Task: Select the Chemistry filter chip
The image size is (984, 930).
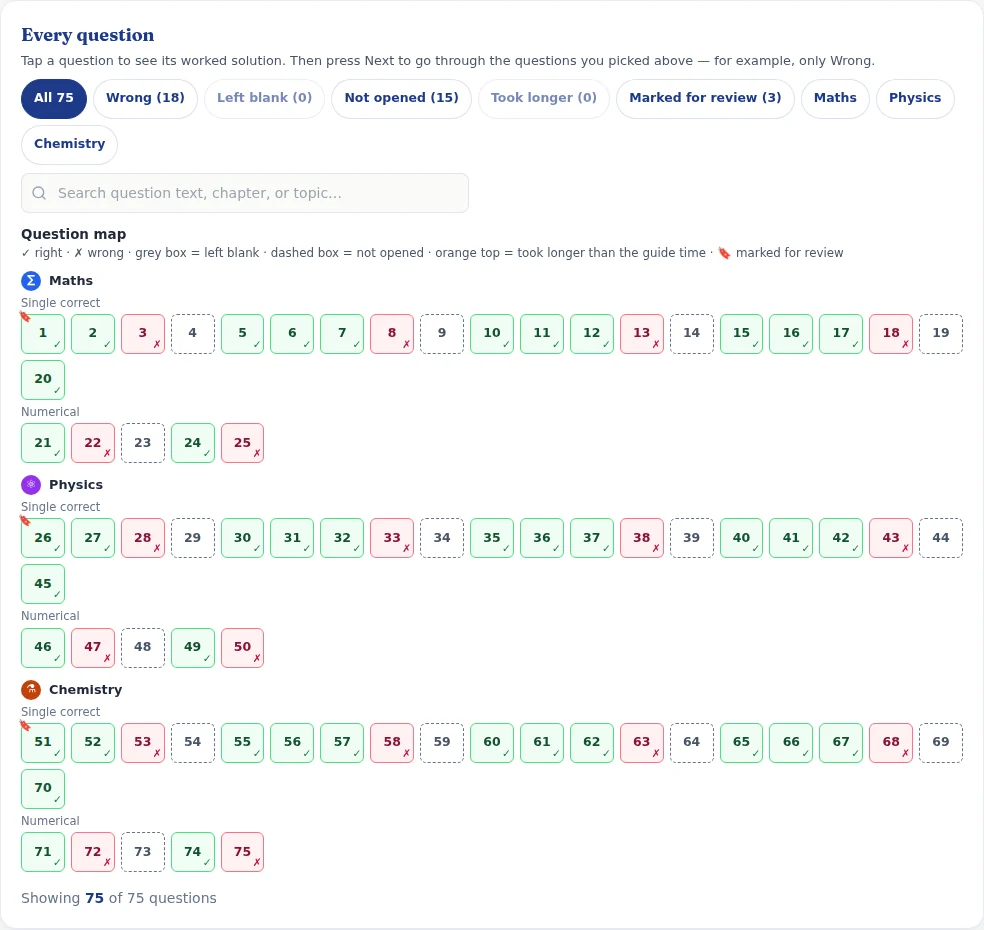Action: (x=69, y=144)
